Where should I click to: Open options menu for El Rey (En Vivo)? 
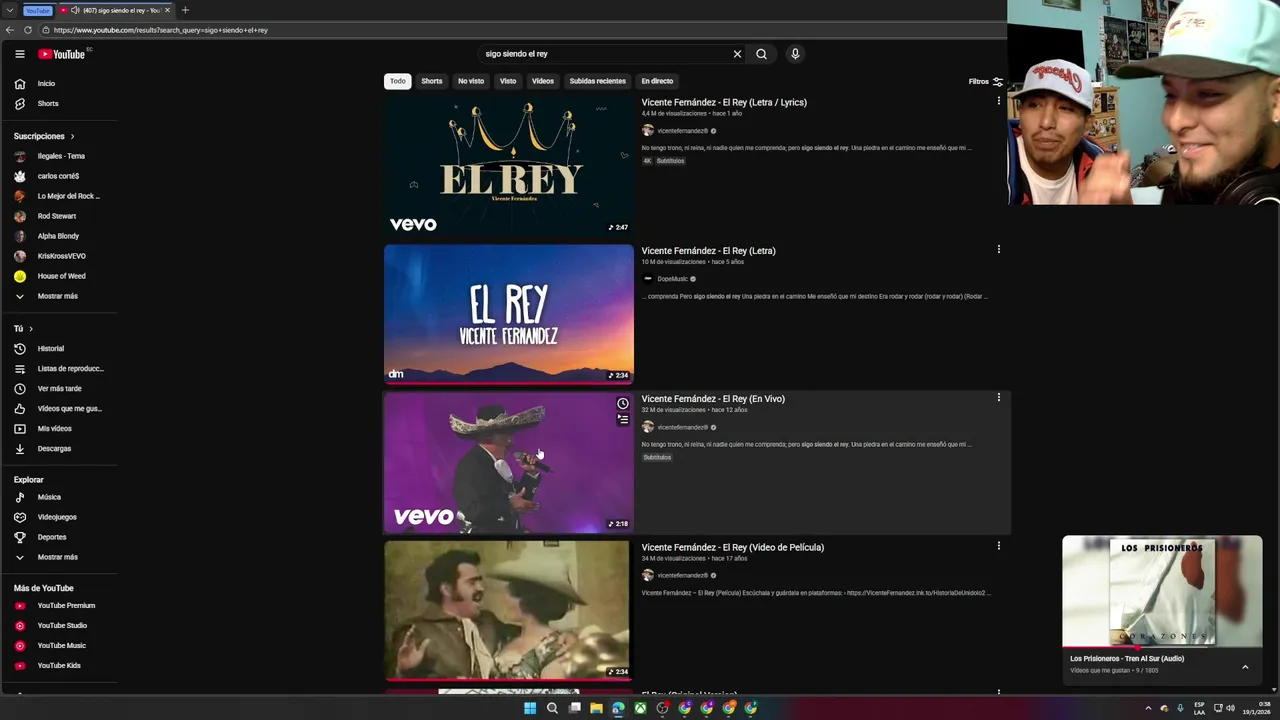pos(998,397)
